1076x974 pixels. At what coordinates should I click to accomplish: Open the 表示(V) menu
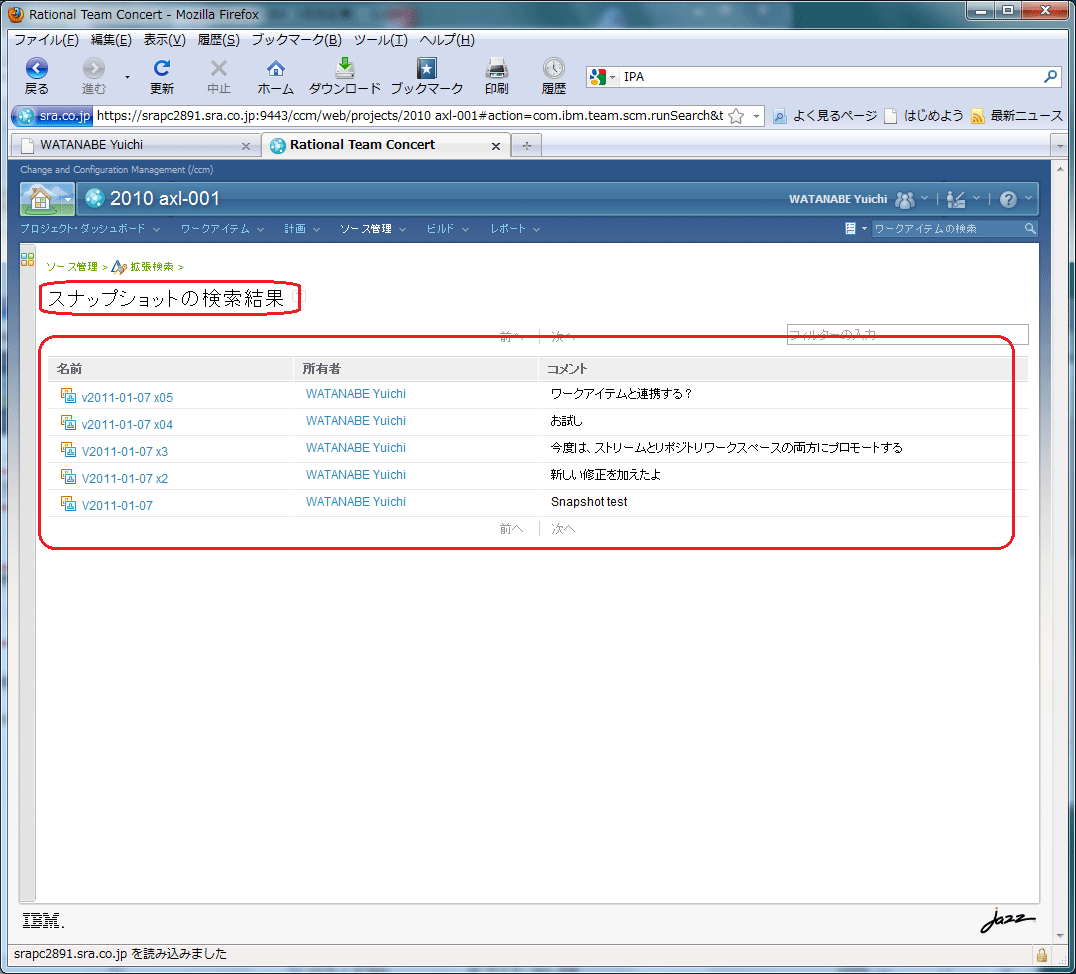[165, 40]
